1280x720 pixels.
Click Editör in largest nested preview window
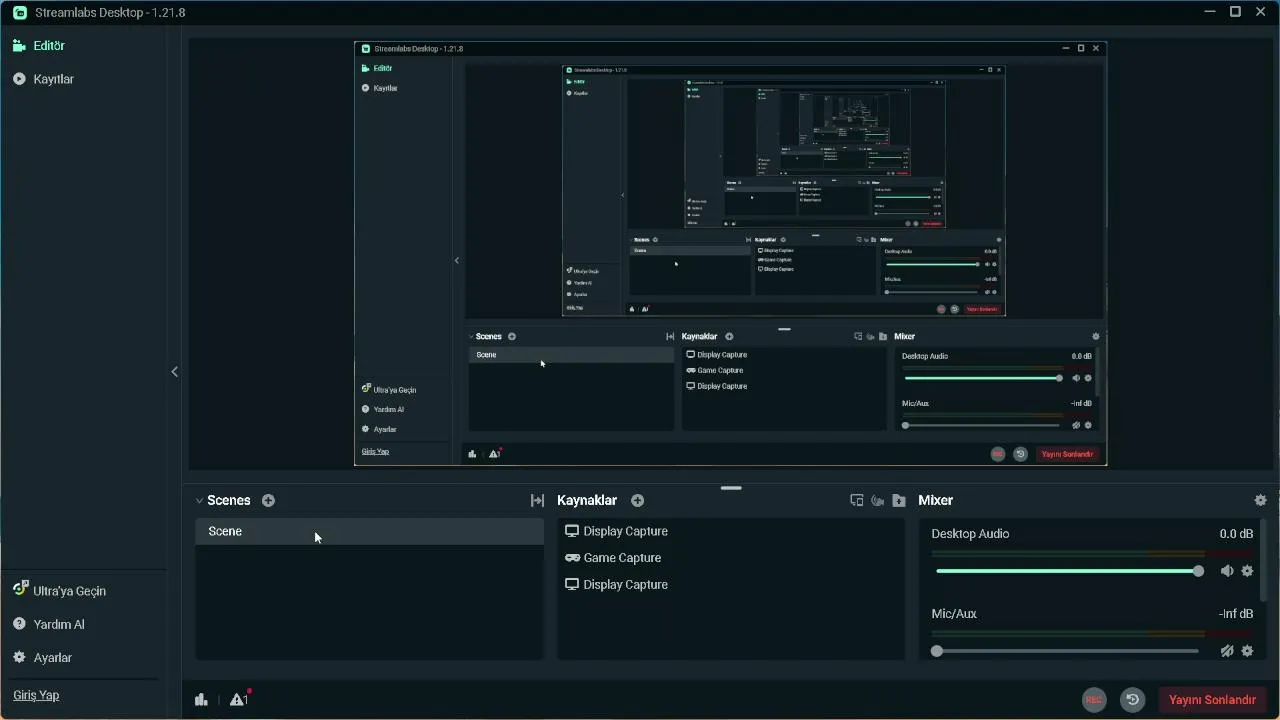click(377, 69)
